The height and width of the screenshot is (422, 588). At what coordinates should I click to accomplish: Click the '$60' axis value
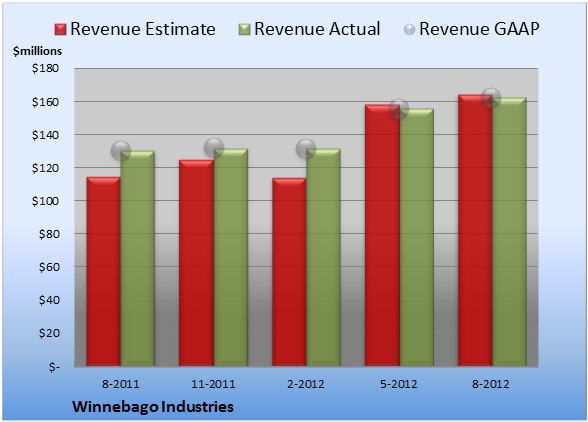(49, 267)
